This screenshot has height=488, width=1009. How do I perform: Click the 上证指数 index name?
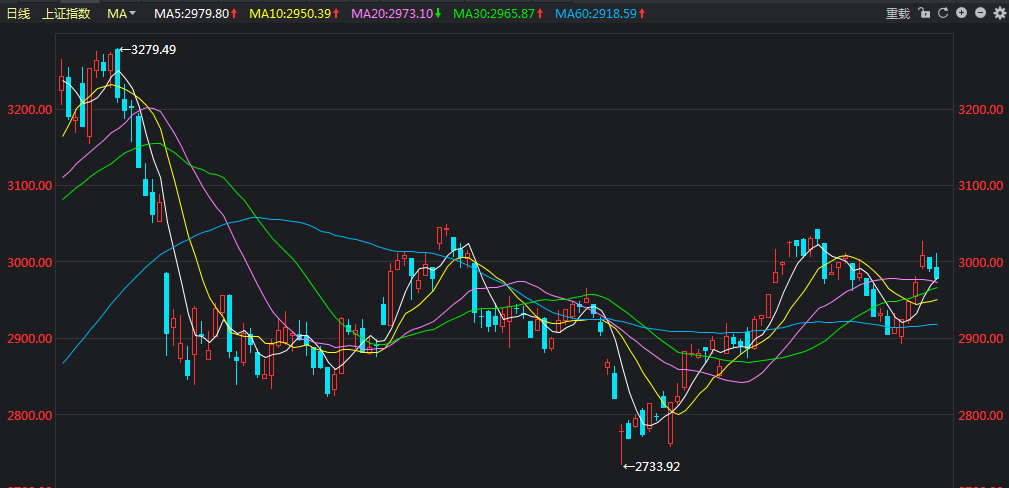[66, 14]
